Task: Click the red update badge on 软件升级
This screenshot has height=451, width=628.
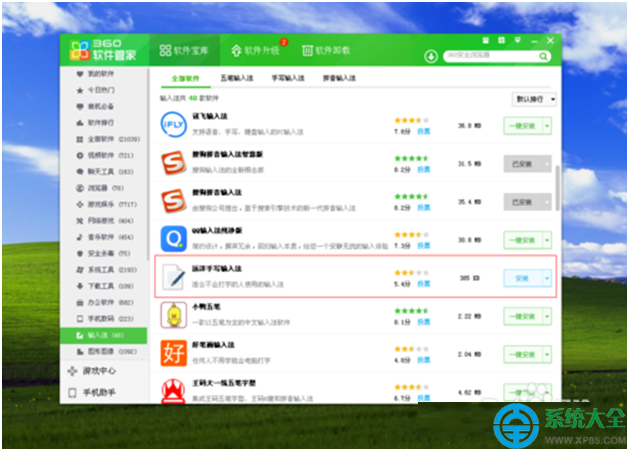Action: pos(284,42)
